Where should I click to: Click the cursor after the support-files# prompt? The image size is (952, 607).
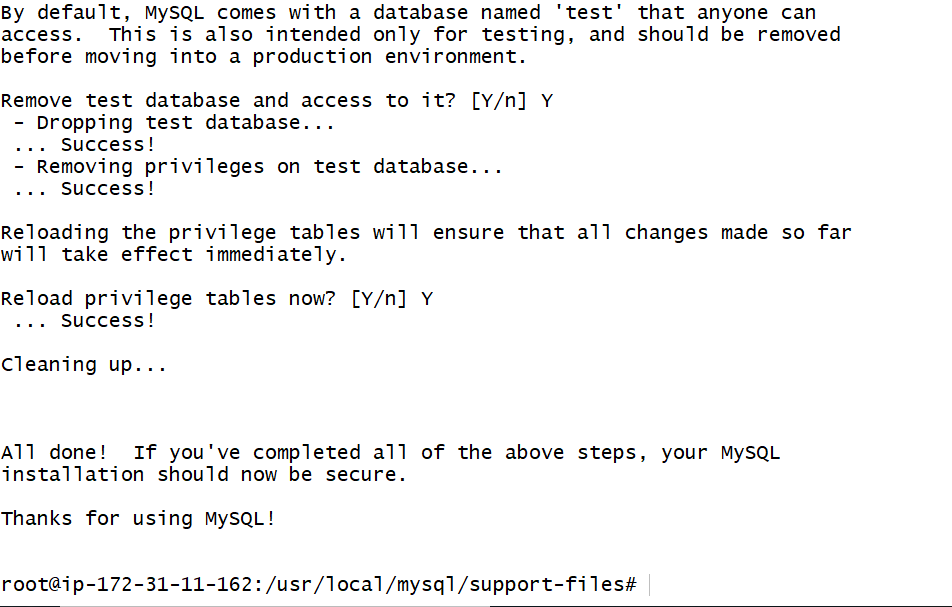coord(650,584)
